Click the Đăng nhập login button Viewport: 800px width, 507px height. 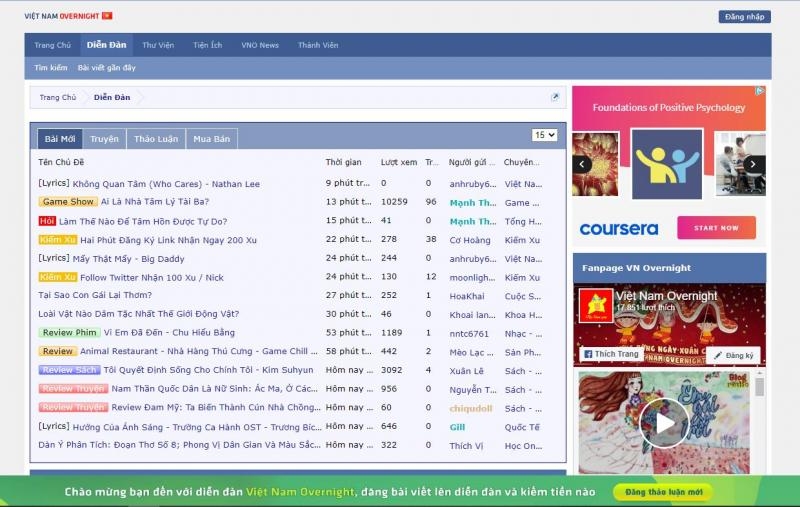click(744, 17)
